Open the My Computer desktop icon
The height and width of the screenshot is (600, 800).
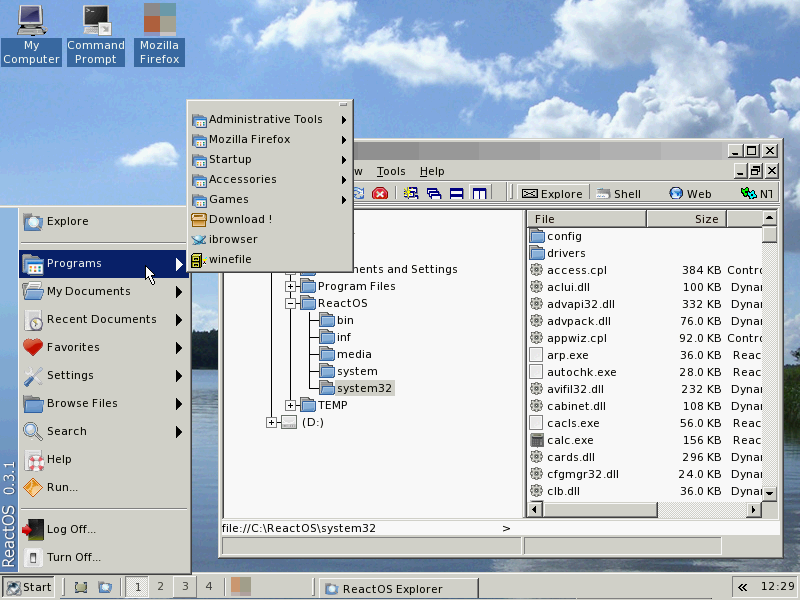pos(31,35)
